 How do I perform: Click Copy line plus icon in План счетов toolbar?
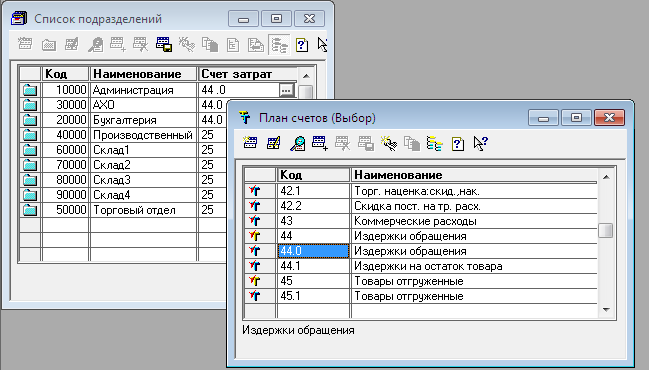coord(320,143)
